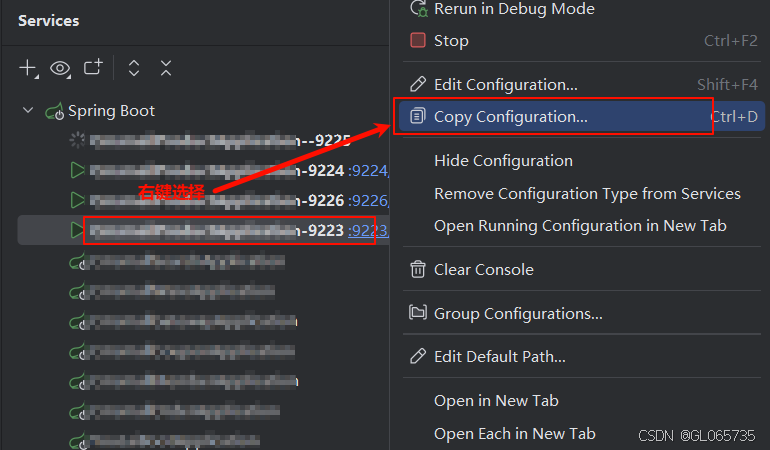Click the Clear Console trash icon
The width and height of the screenshot is (770, 450).
(x=418, y=269)
